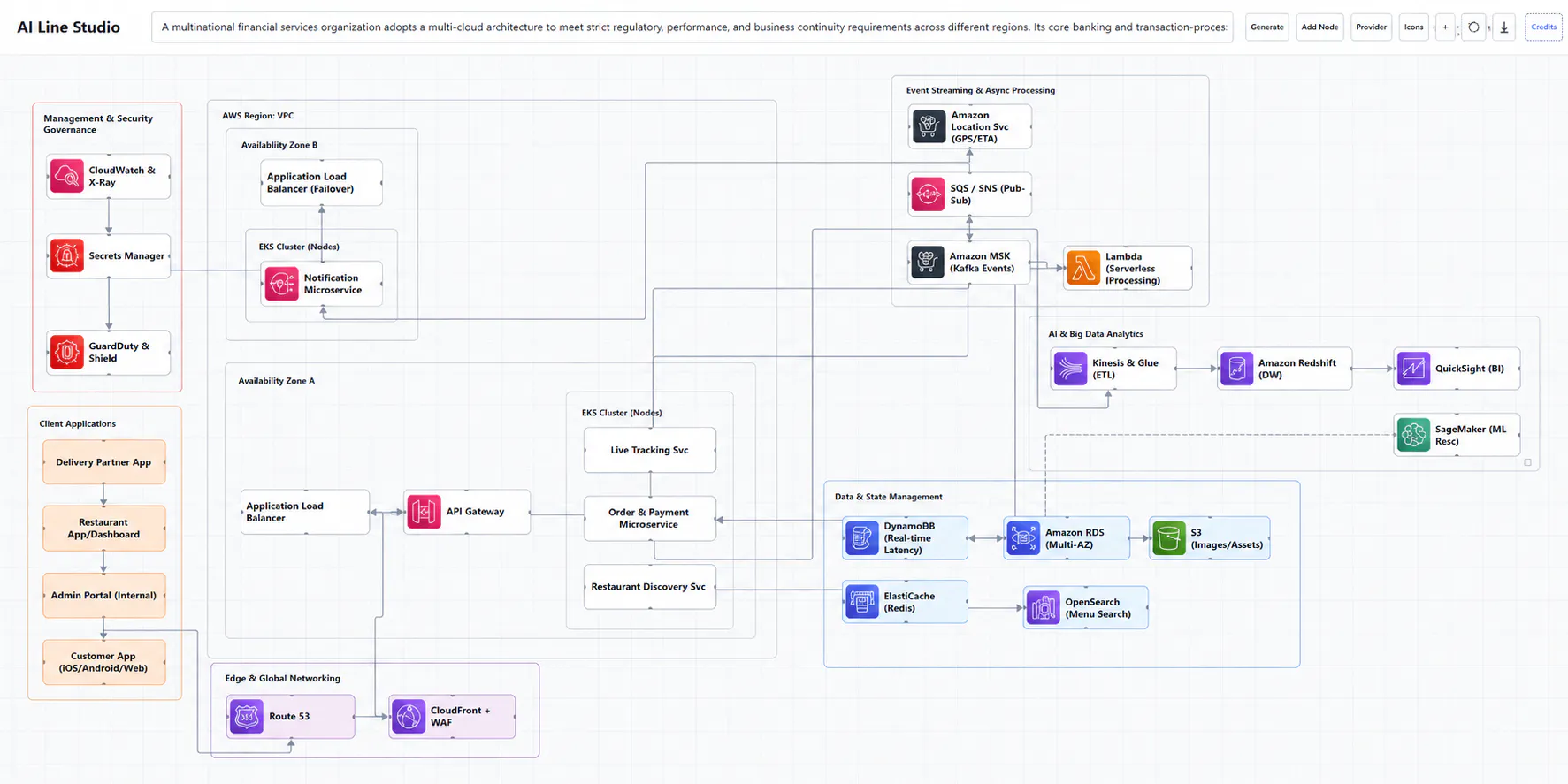Image resolution: width=1568 pixels, height=784 pixels.
Task: Click the SageMaker icon
Action: (x=1413, y=435)
